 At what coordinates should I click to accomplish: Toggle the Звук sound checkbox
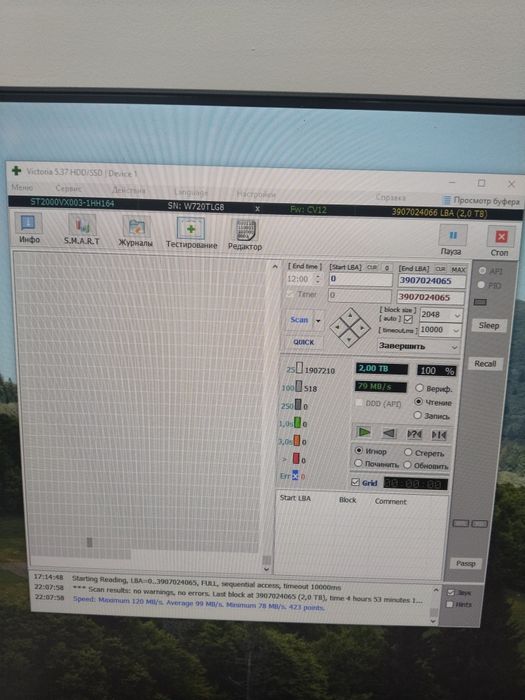click(x=450, y=592)
